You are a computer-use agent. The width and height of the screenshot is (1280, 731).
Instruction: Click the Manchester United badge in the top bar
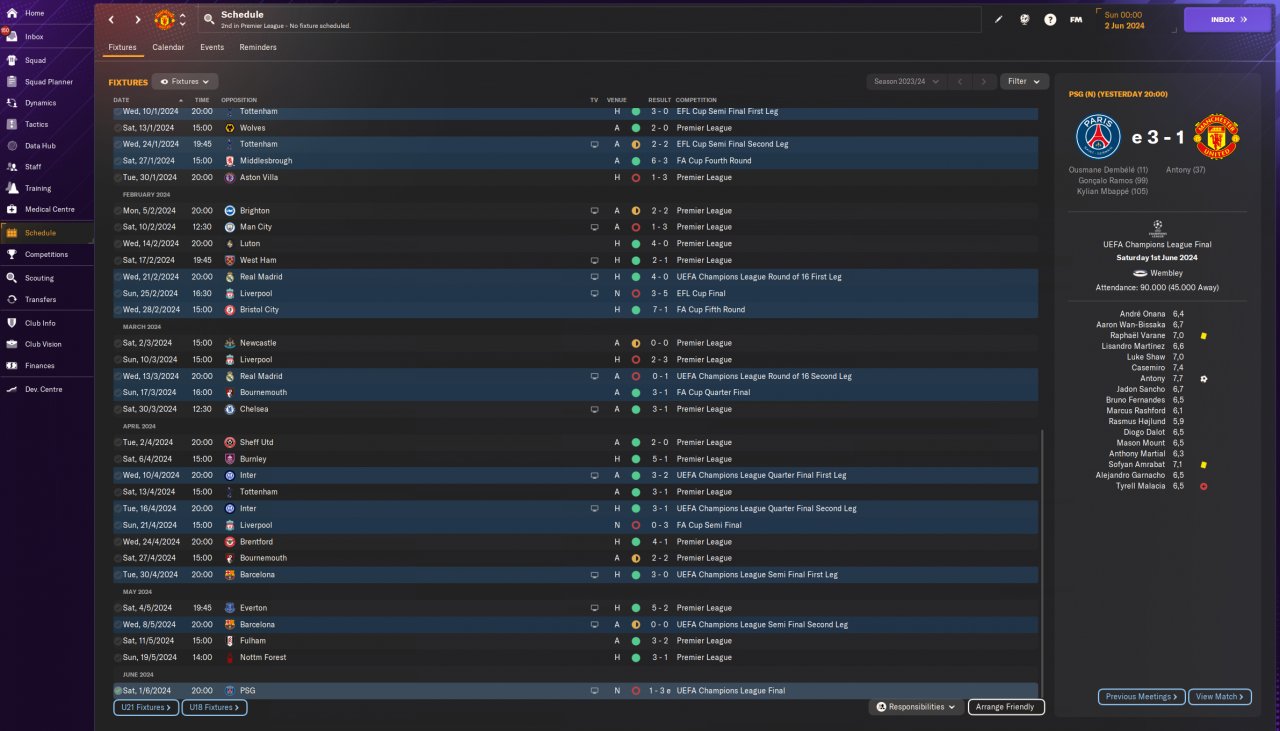click(164, 19)
